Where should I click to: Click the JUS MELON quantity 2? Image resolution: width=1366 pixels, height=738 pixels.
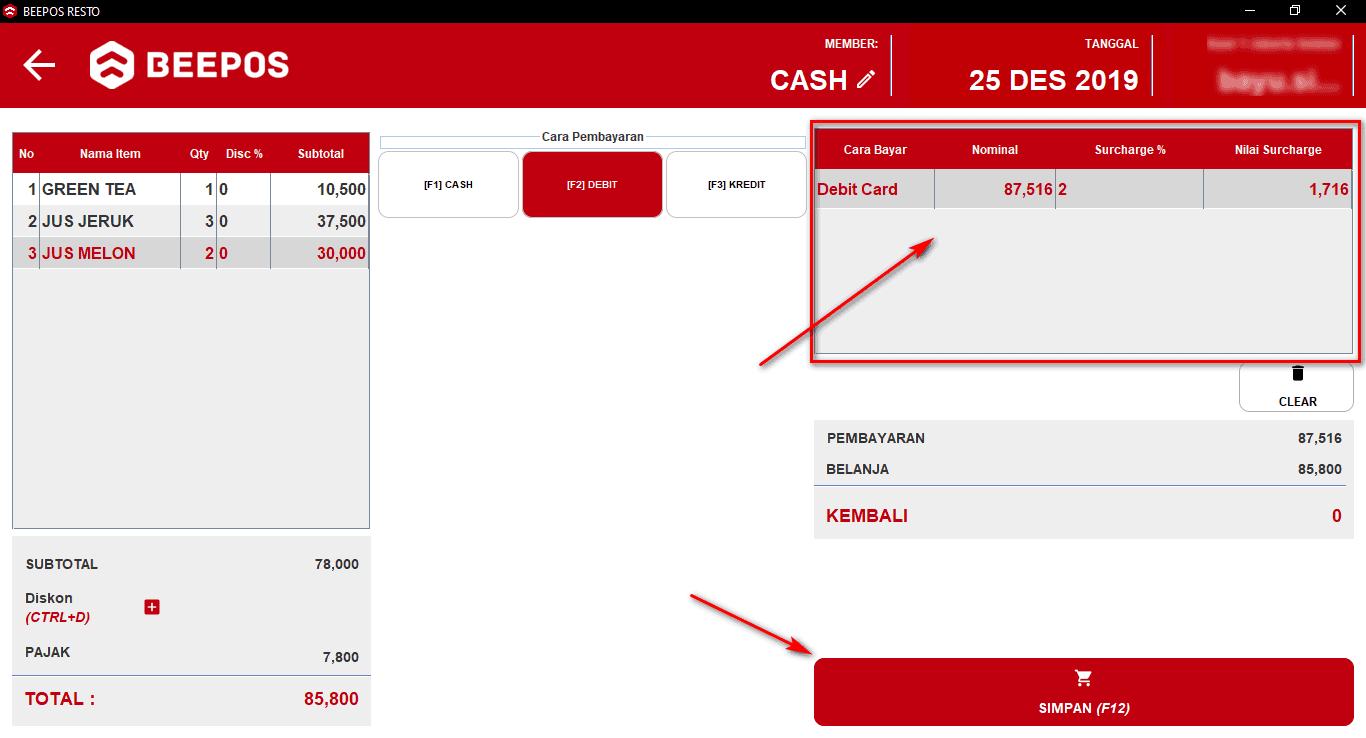click(209, 253)
